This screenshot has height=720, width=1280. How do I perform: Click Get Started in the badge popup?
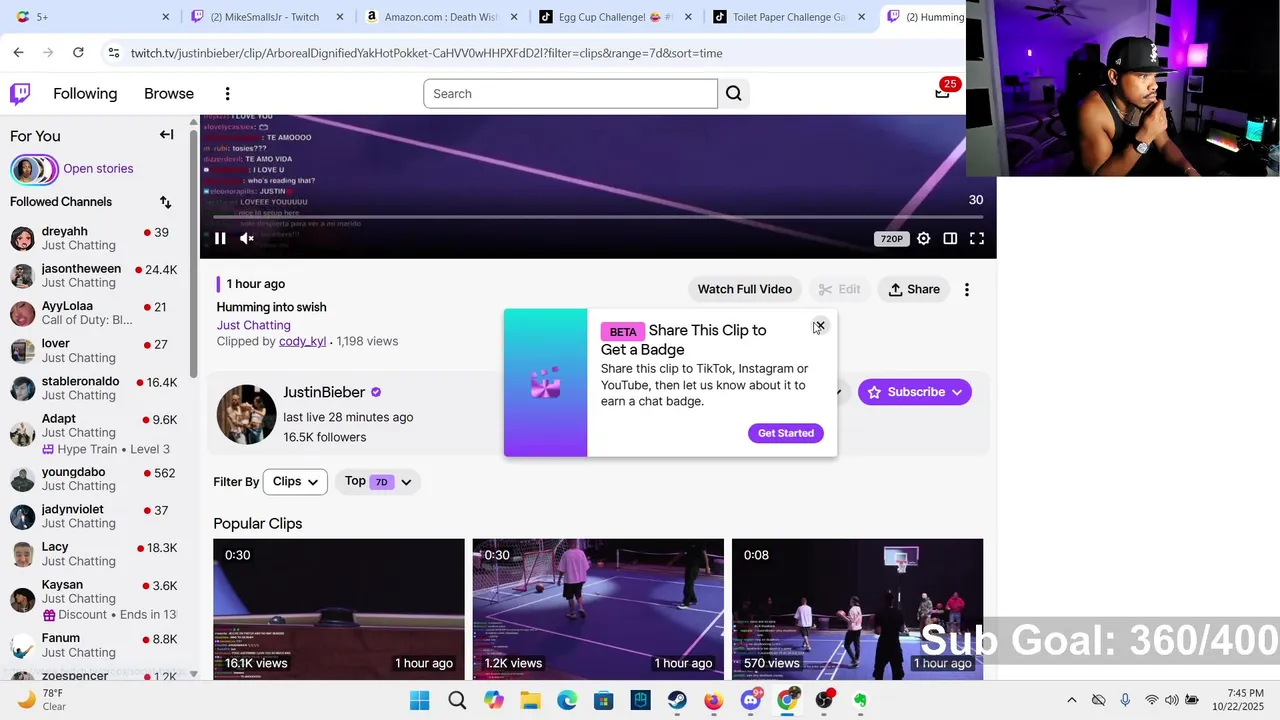[786, 433]
